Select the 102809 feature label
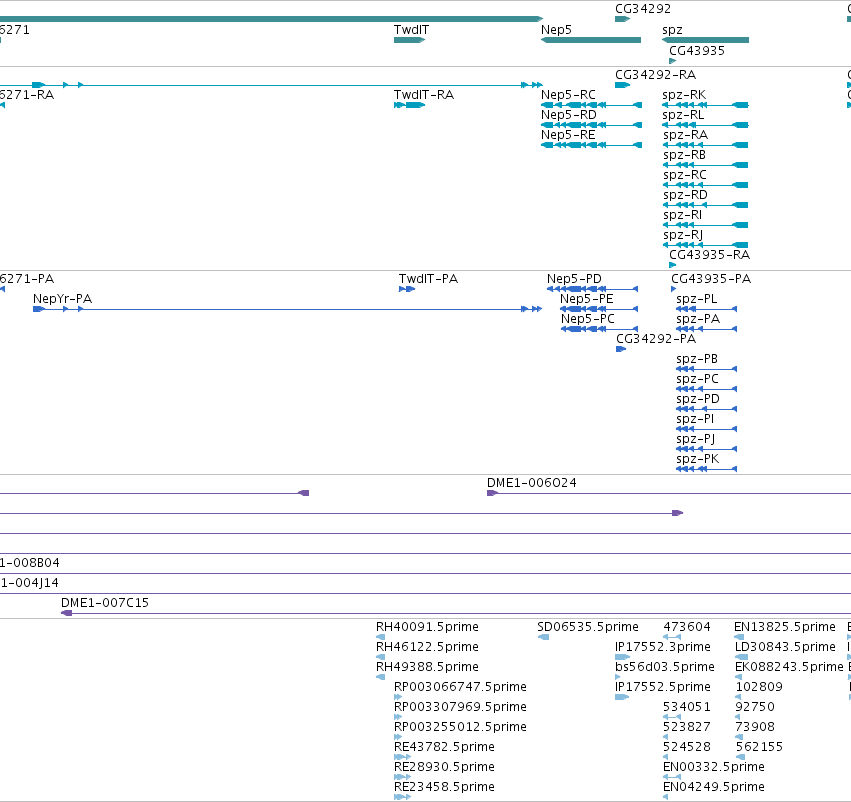 [x=759, y=687]
